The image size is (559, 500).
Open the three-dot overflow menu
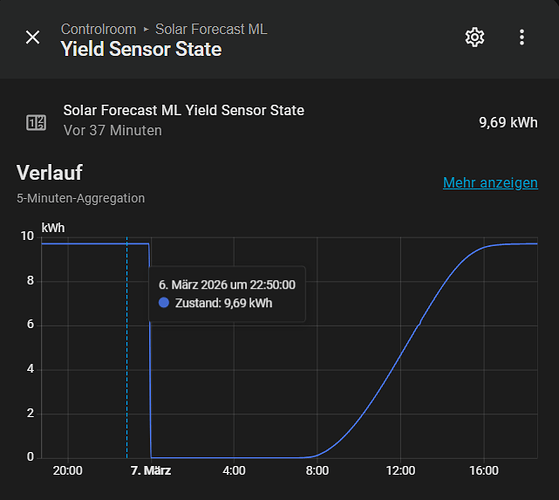(522, 37)
